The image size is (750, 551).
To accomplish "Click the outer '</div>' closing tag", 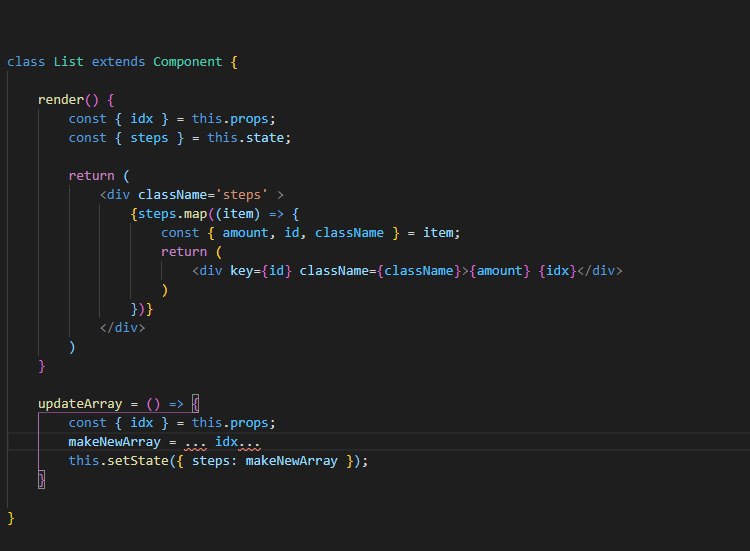I will (122, 328).
